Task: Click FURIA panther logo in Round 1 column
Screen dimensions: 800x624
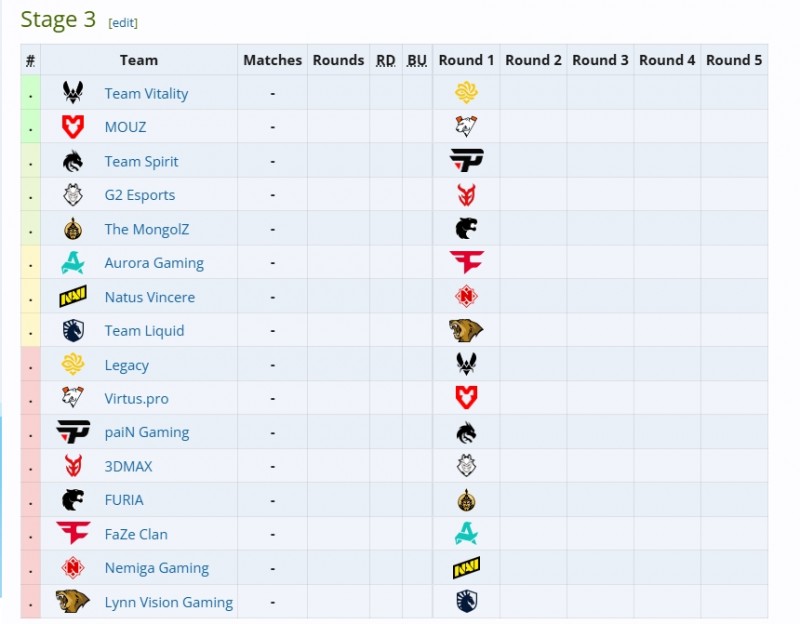Action: pyautogui.click(x=466, y=229)
